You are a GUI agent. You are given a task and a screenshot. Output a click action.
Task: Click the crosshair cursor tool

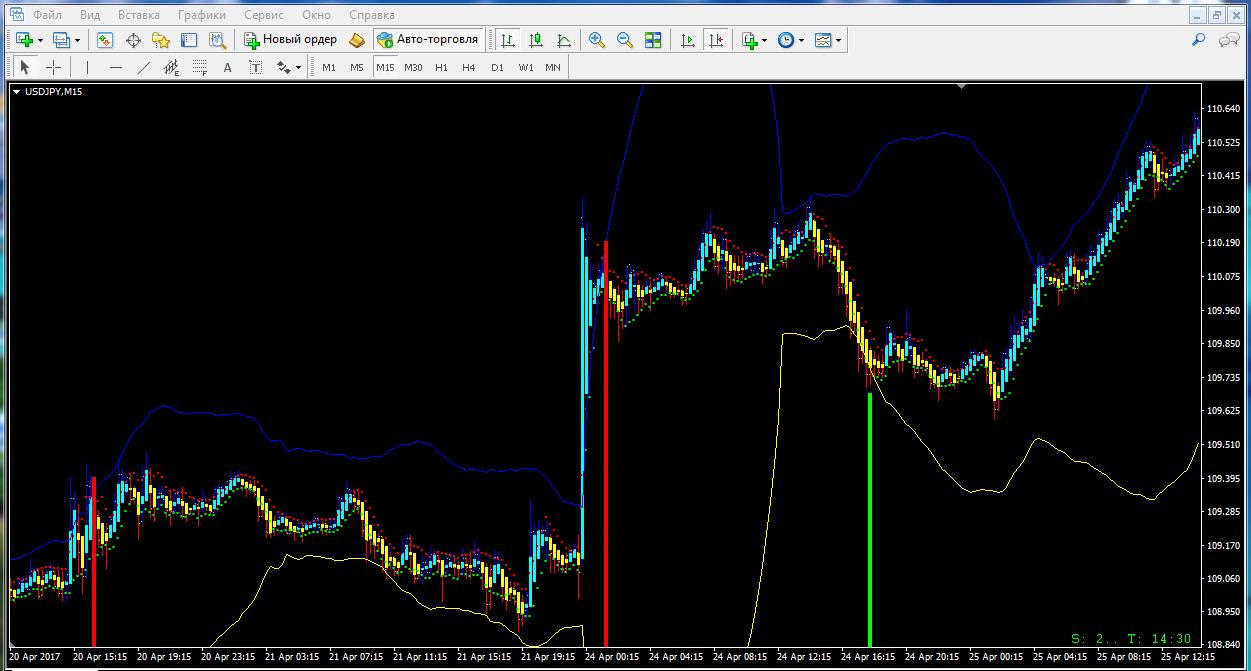(54, 67)
